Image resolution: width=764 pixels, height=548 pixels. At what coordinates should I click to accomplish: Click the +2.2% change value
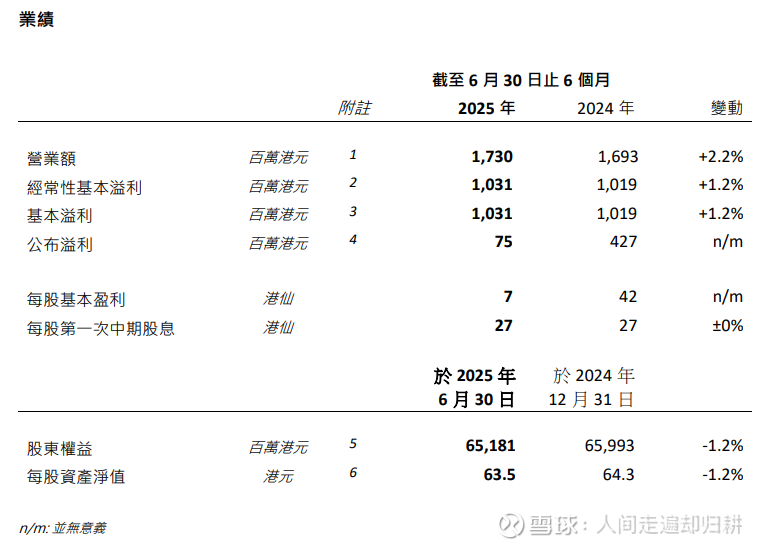click(721, 157)
